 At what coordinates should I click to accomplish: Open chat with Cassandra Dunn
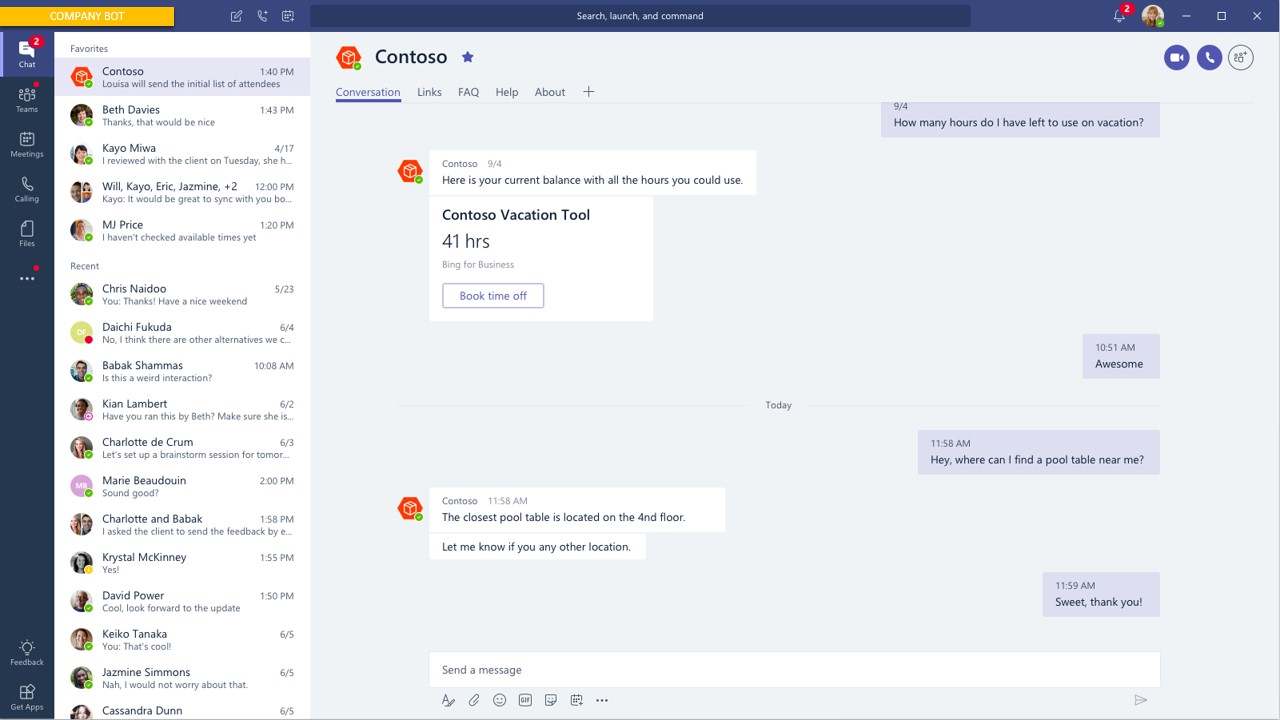[182, 709]
